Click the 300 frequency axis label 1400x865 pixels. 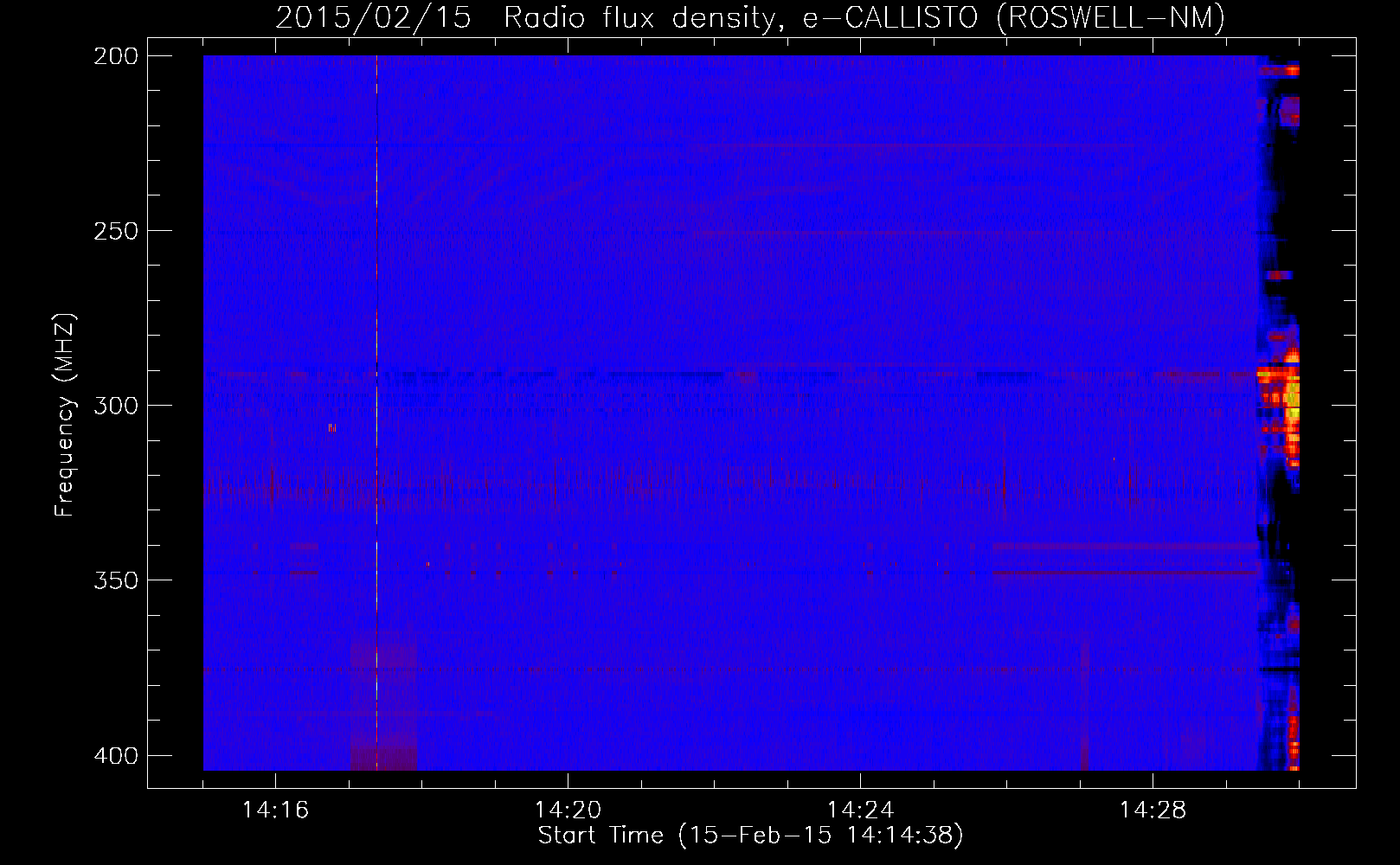pyautogui.click(x=115, y=406)
